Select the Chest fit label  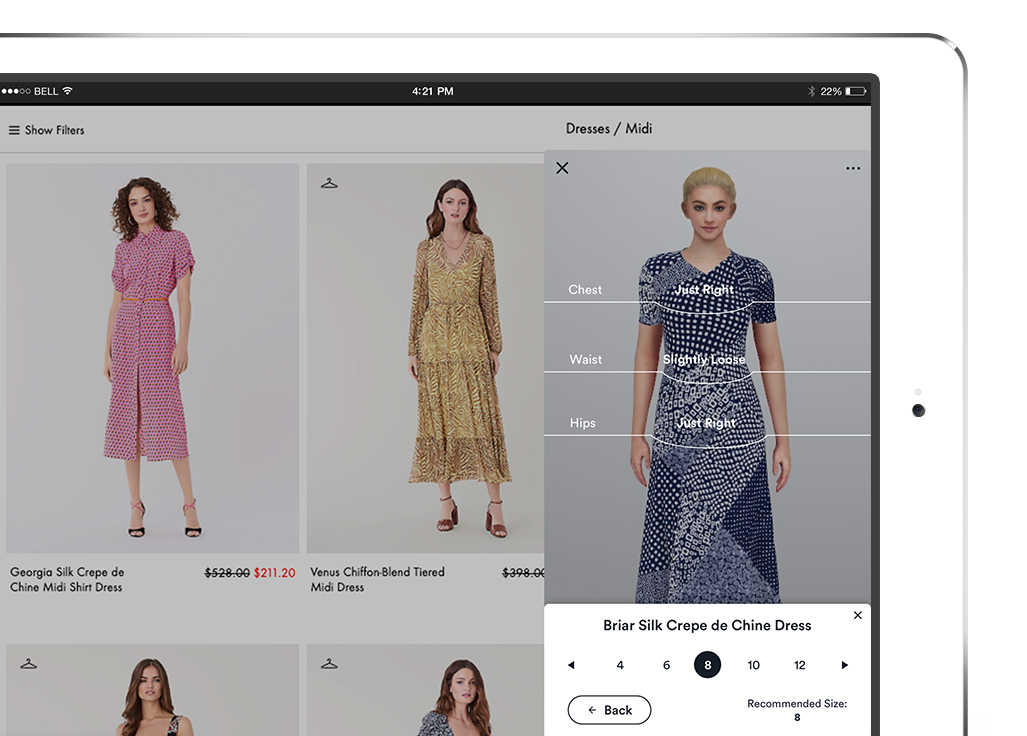point(585,289)
